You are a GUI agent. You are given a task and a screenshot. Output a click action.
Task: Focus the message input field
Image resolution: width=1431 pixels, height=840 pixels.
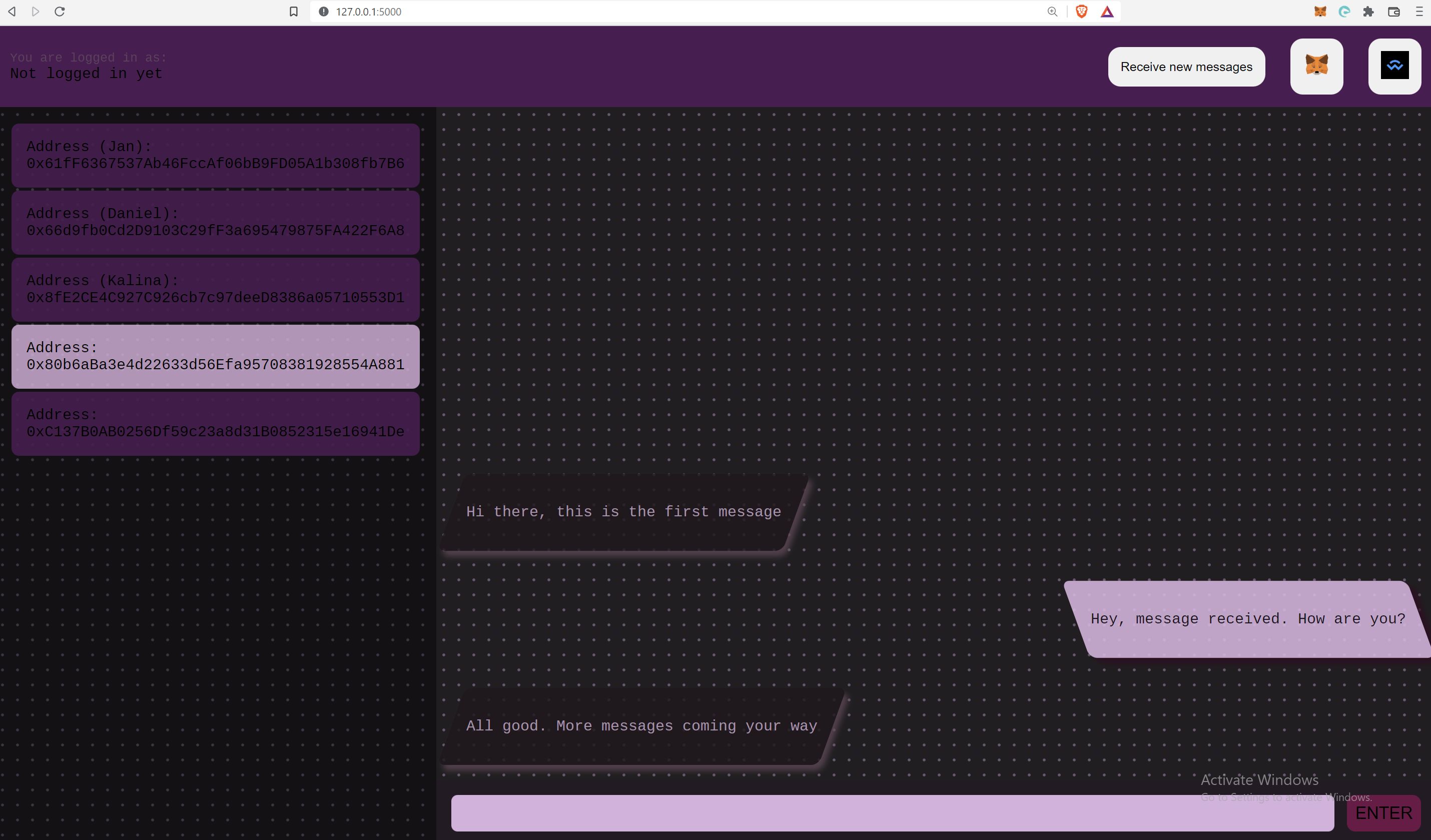(x=892, y=813)
